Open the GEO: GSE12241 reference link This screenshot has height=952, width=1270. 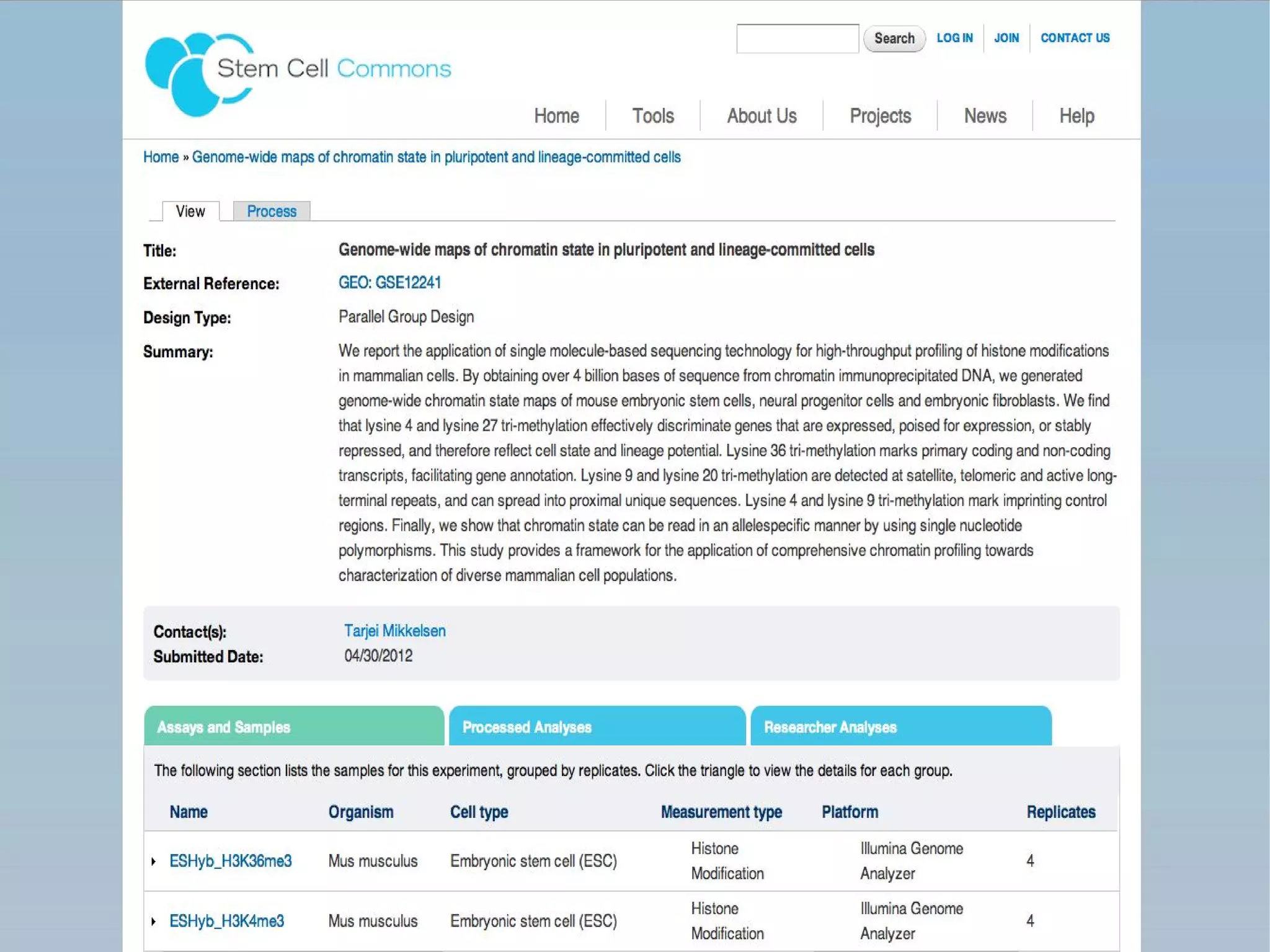[x=389, y=283]
